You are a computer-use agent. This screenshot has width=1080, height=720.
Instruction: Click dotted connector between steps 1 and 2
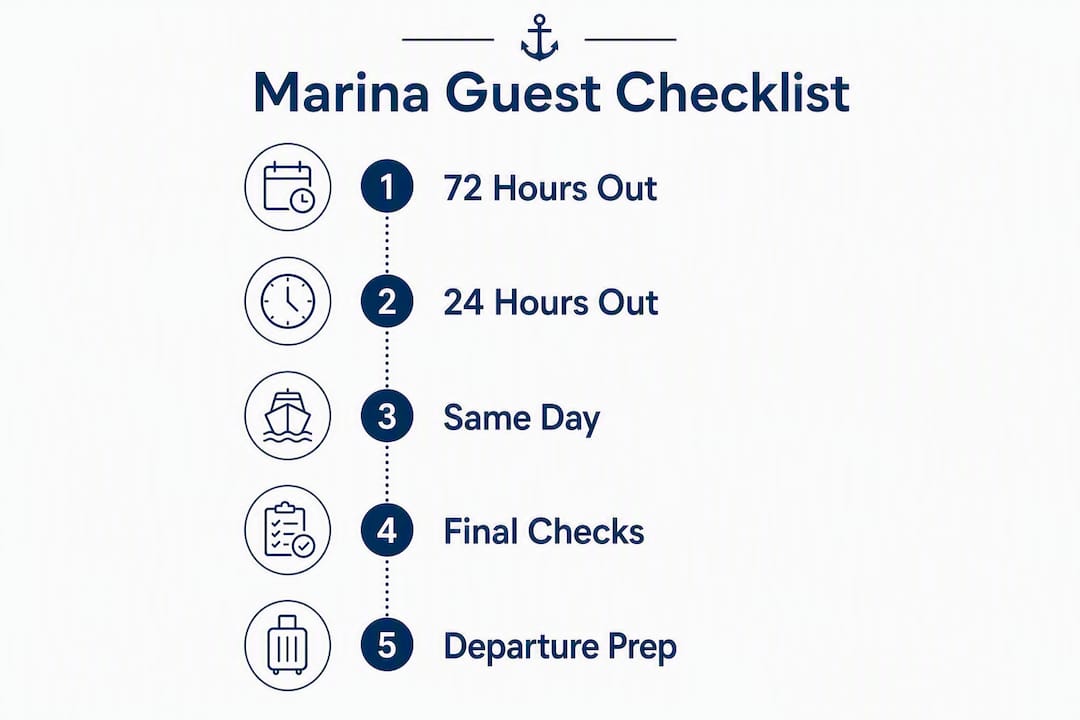[387, 245]
